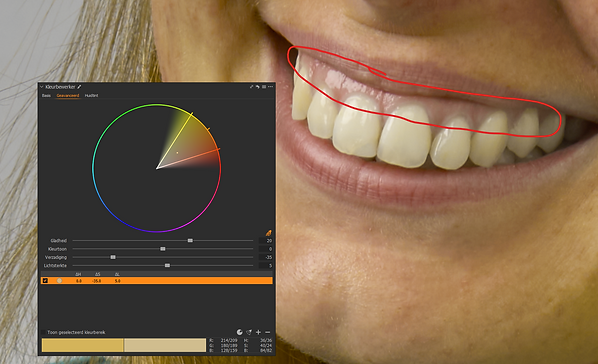Image resolution: width=598 pixels, height=364 pixels.
Task: Click the R readout 214/209
Action: 229,340
